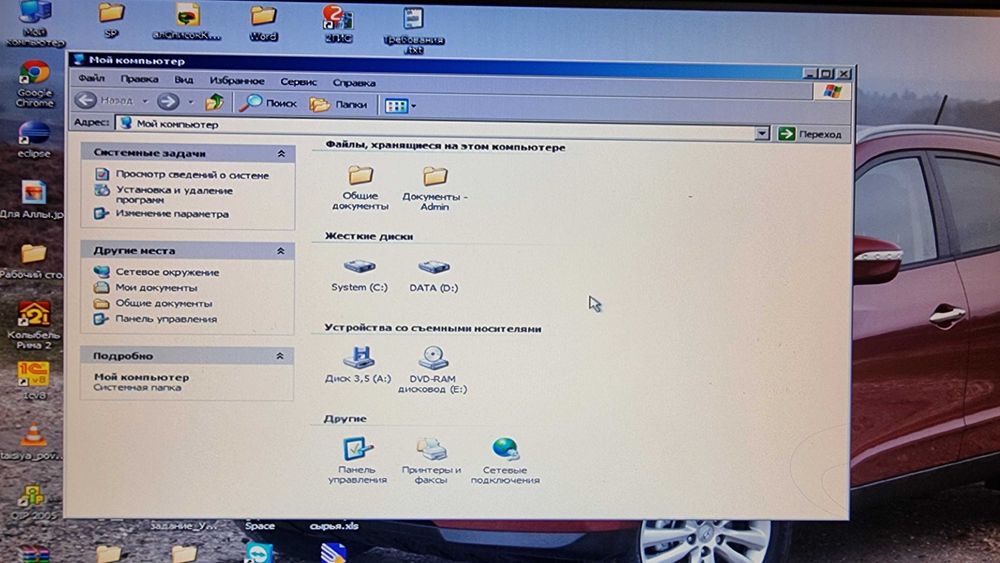The width and height of the screenshot is (1000, 563).
Task: Select the VLC cone desktop icon
Action: 32,441
